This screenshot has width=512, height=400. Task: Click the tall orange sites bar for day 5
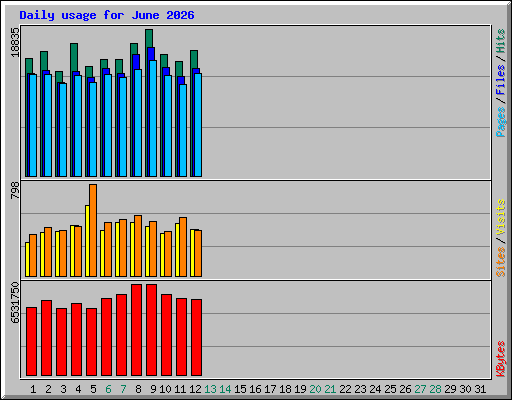93,230
